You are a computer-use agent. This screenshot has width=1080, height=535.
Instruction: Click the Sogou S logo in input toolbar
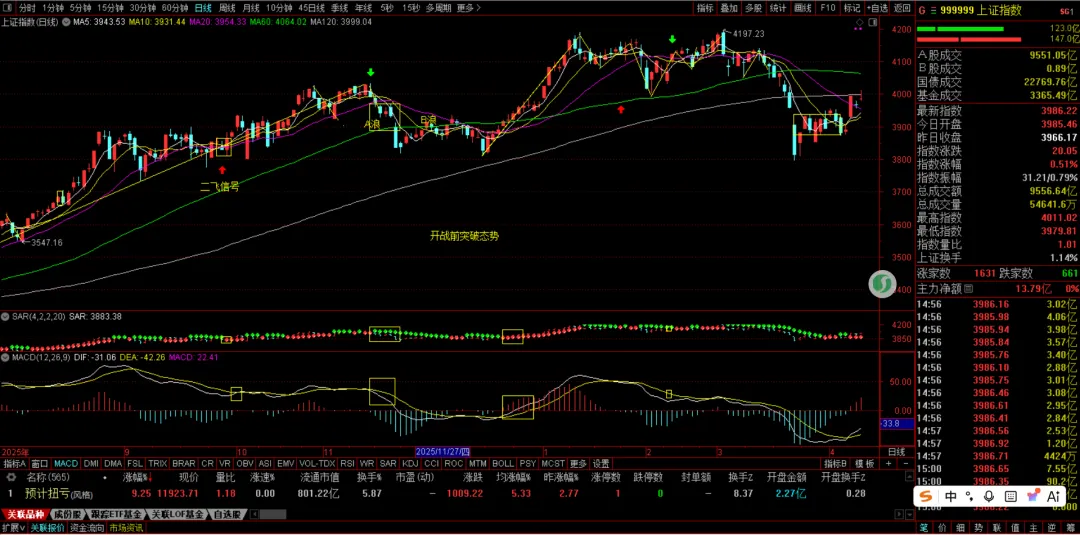[x=927, y=496]
